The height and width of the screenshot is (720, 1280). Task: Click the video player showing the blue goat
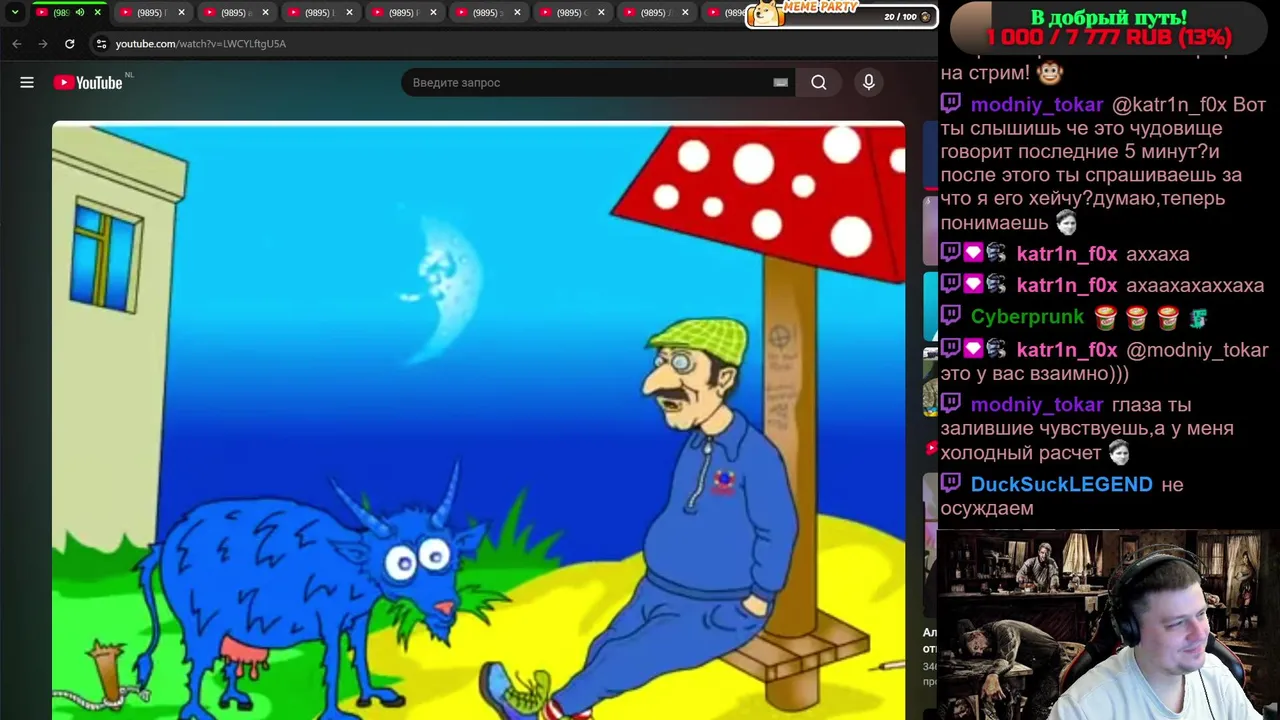click(478, 420)
